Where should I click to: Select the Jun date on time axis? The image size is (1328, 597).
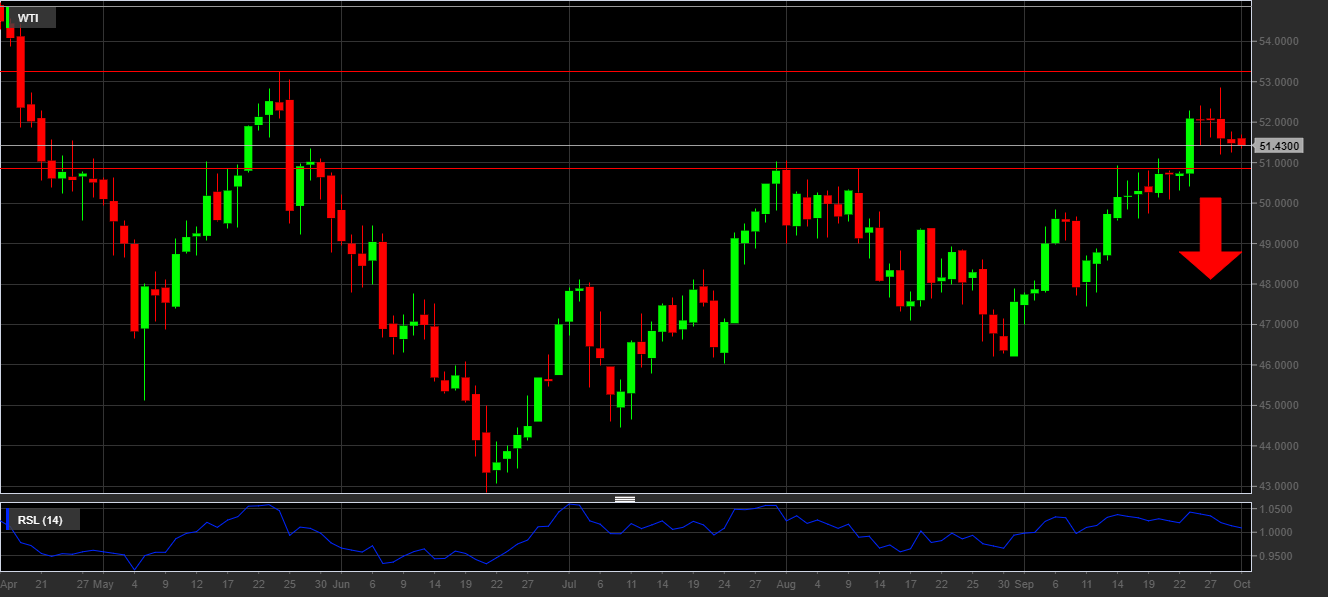tap(341, 583)
